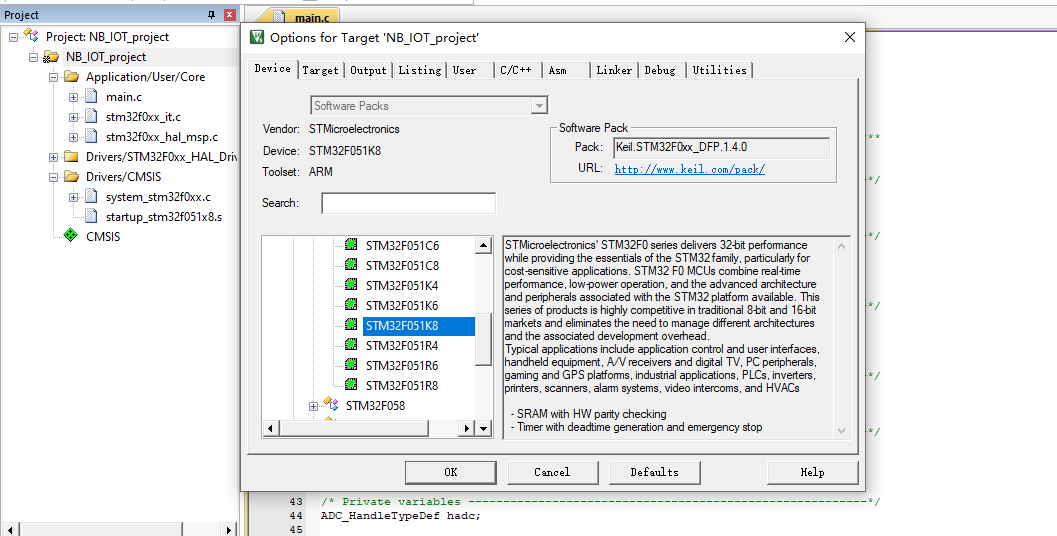The width and height of the screenshot is (1057, 536).
Task: Click the Project: NB_IOT_project workspace icon
Action: 31,36
